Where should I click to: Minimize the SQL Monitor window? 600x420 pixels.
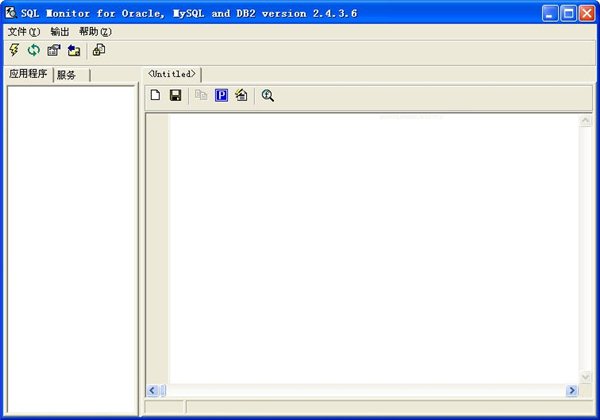(550, 13)
